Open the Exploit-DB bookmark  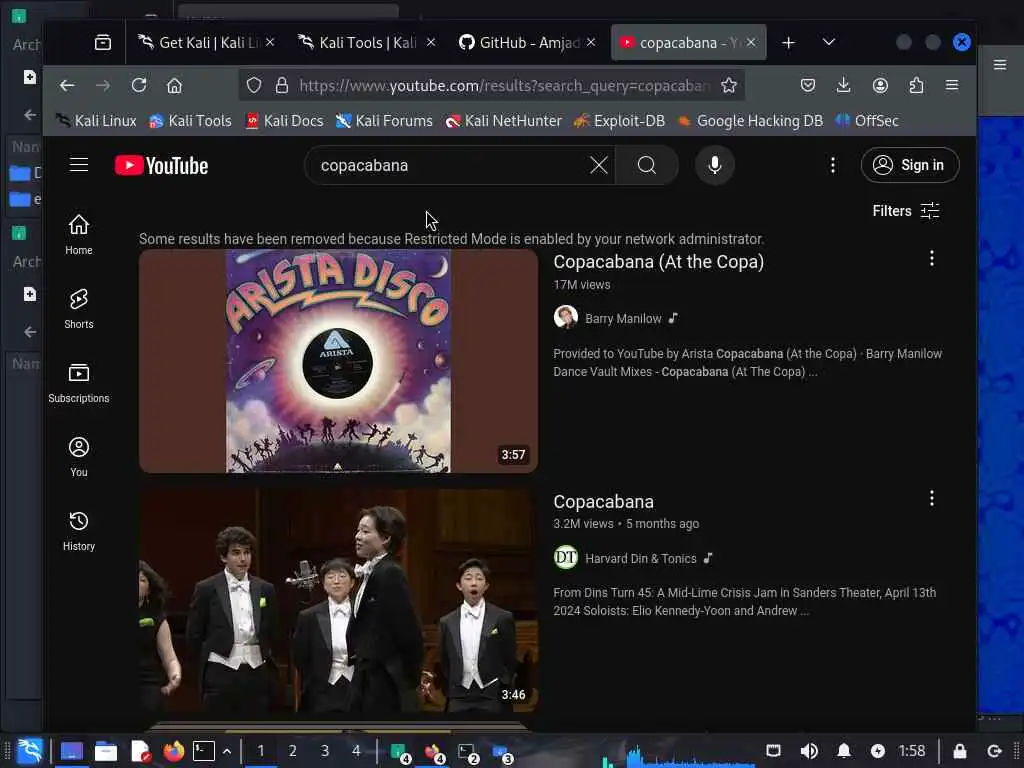coord(619,121)
